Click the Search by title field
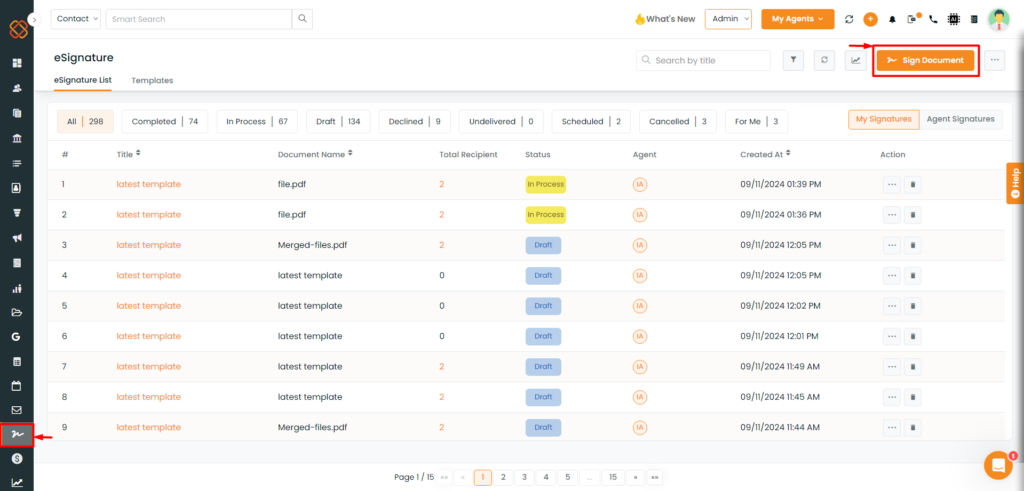Viewport: 1024px width, 491px height. (x=703, y=60)
